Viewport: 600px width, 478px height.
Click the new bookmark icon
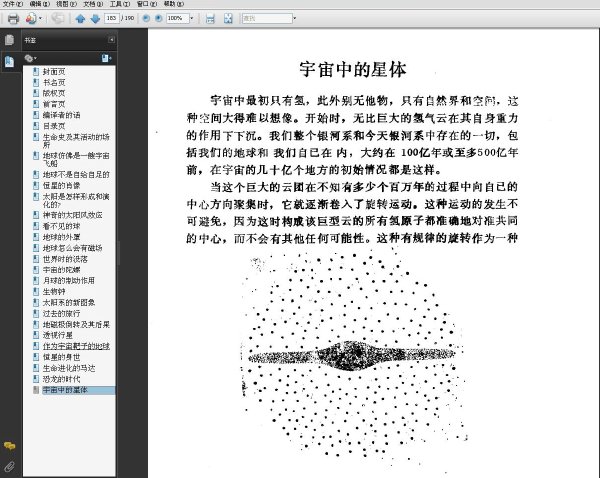106,58
